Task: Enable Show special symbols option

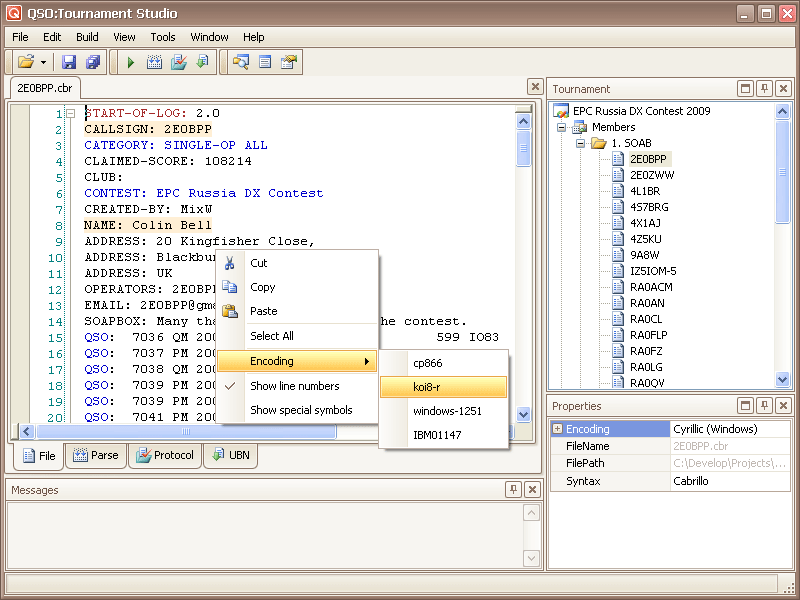Action: [x=301, y=410]
